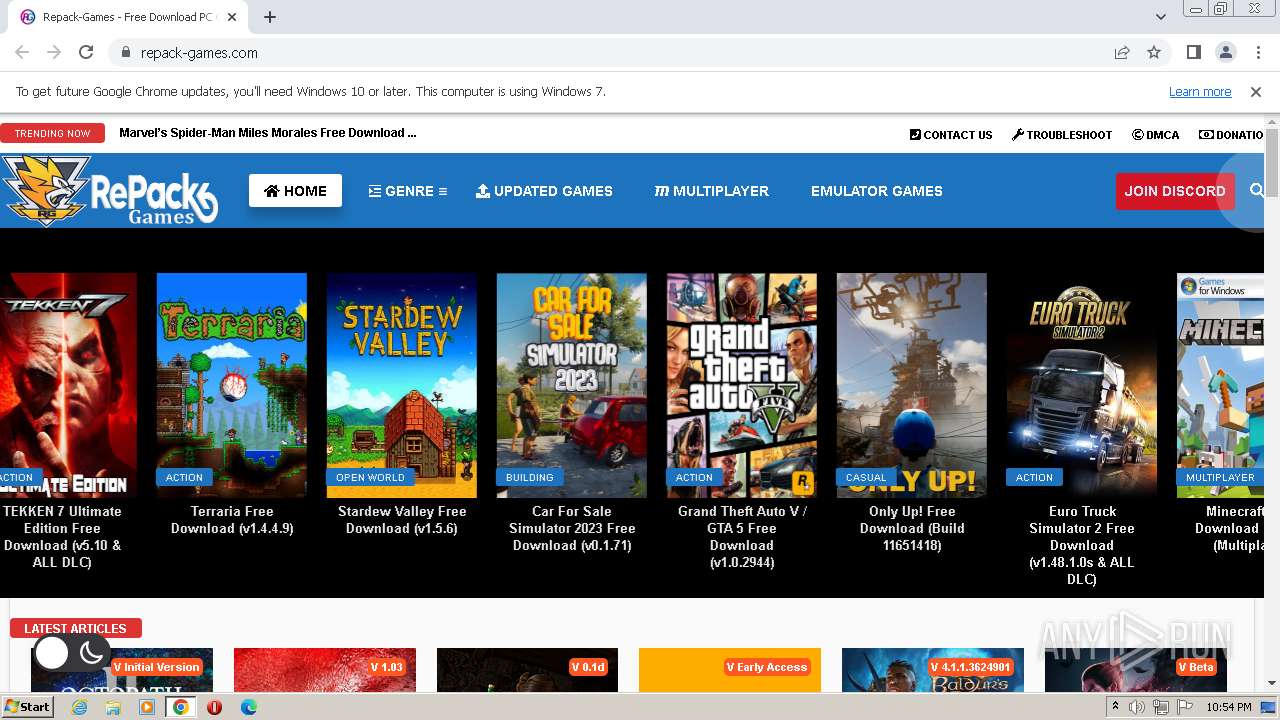
Task: Click the TRENDING NOW label
Action: pos(52,133)
